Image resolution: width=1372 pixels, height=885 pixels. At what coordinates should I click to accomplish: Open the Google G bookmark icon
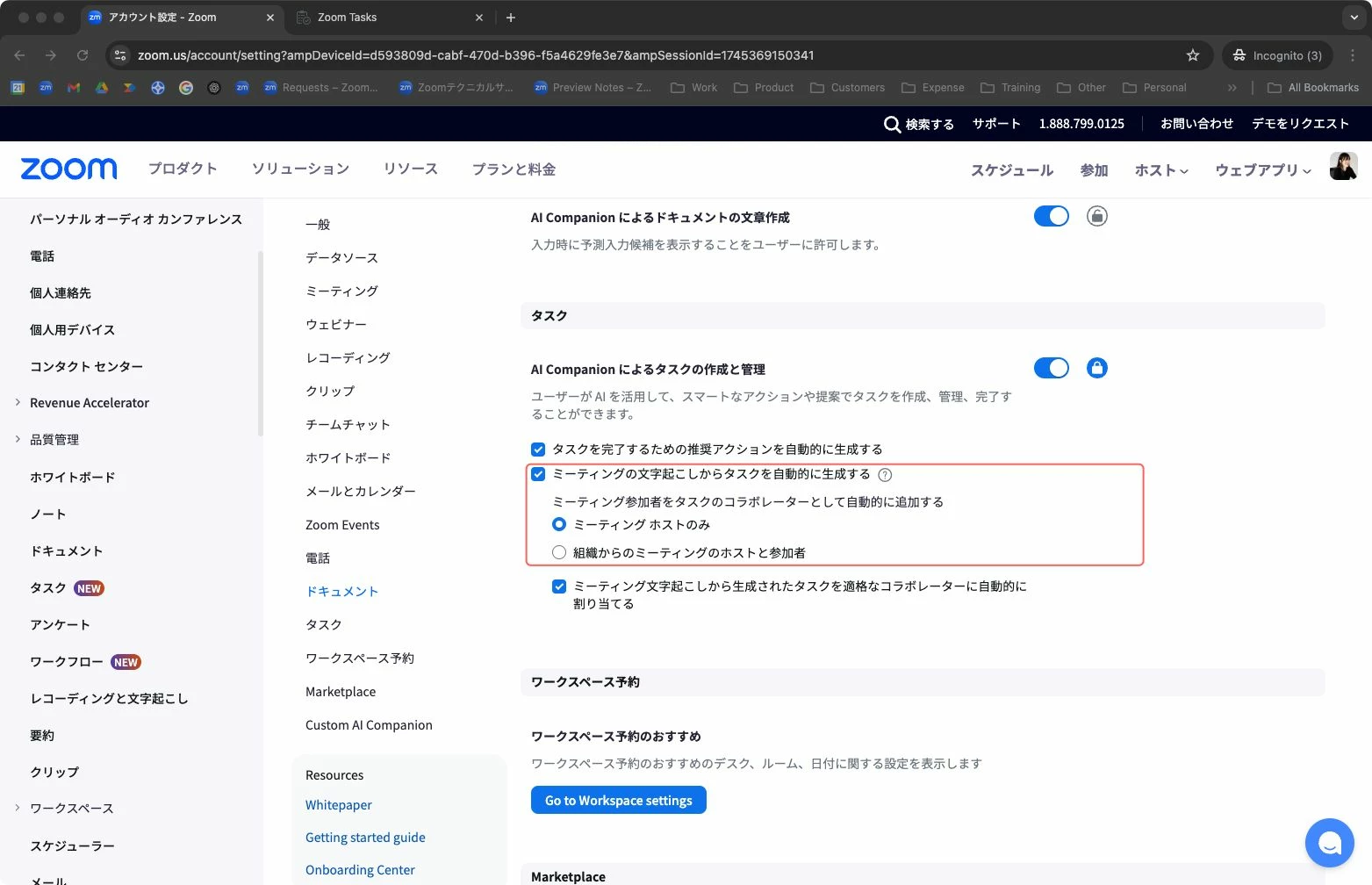click(186, 88)
